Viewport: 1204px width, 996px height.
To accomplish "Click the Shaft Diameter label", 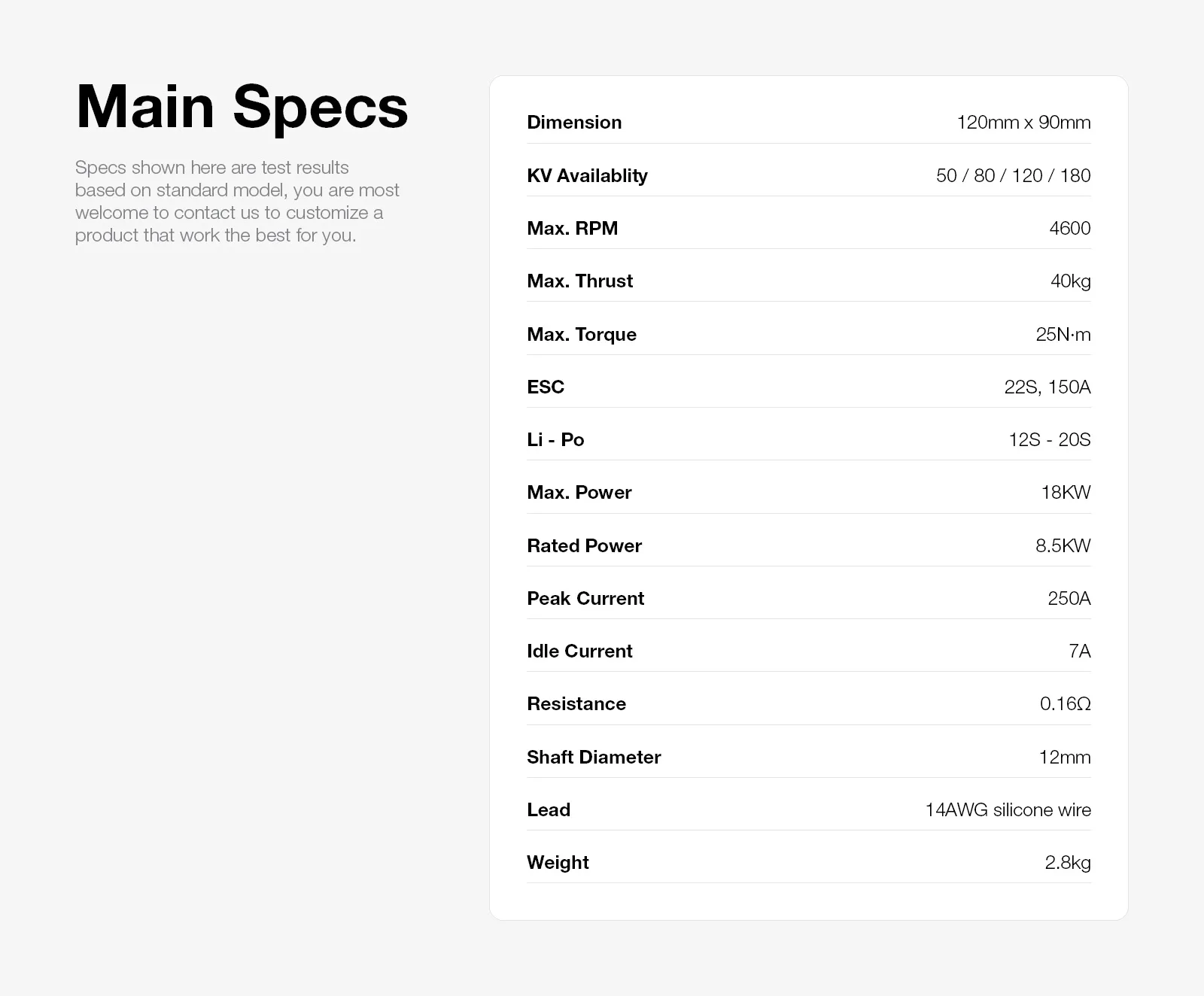I will tap(594, 757).
